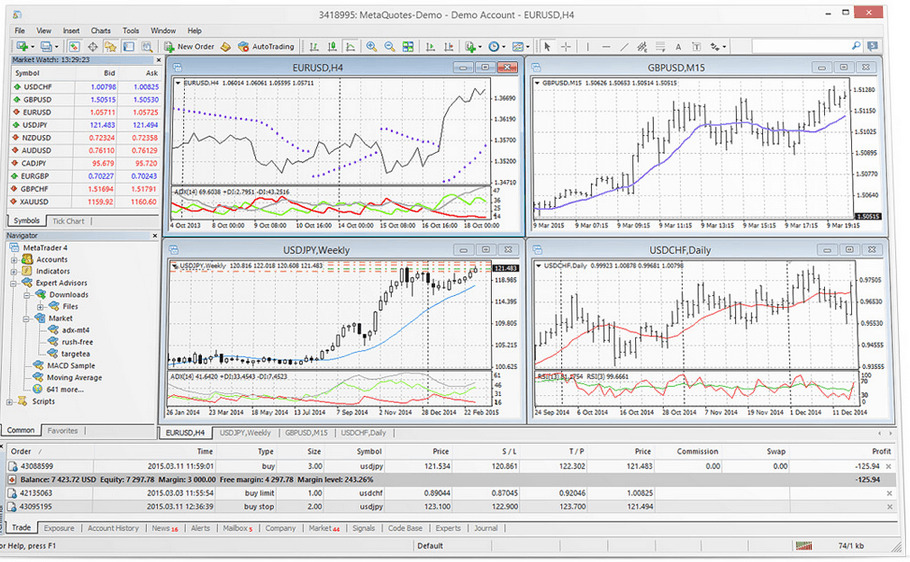Toggle the Chart Shift button
Screen dimensions: 910x562
(449, 46)
